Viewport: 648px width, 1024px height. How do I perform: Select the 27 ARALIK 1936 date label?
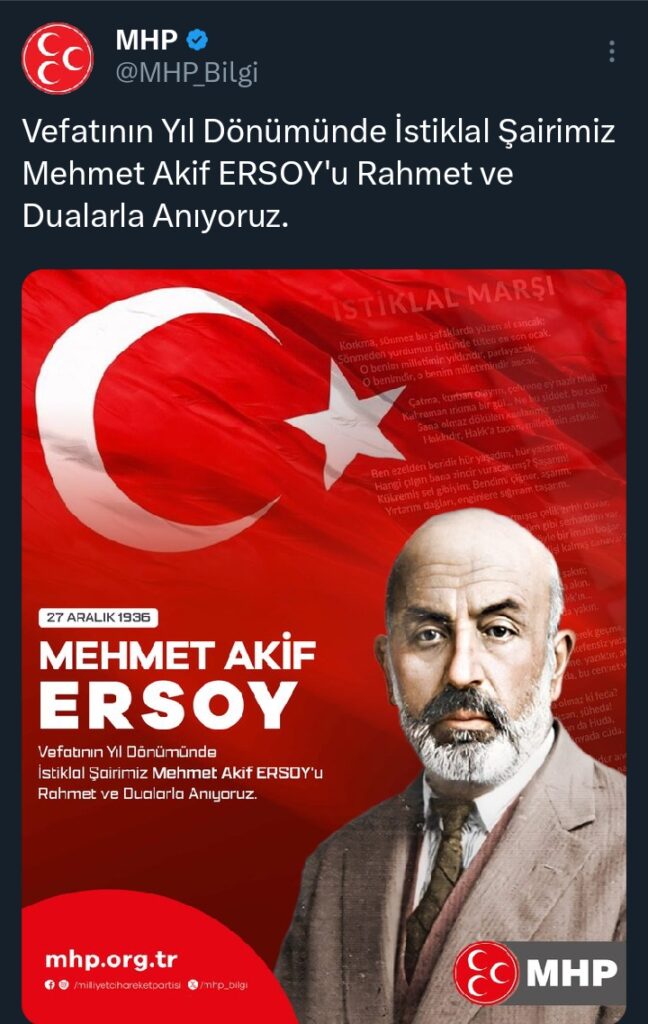click(x=98, y=617)
